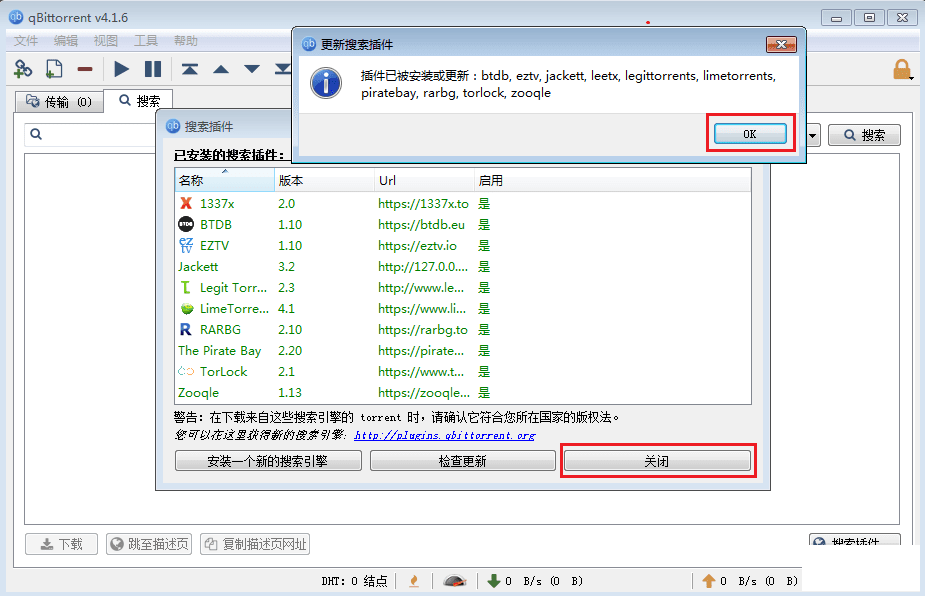Toggle the speed limit icon in status bar
This screenshot has height=596, width=925.
(x=454, y=581)
